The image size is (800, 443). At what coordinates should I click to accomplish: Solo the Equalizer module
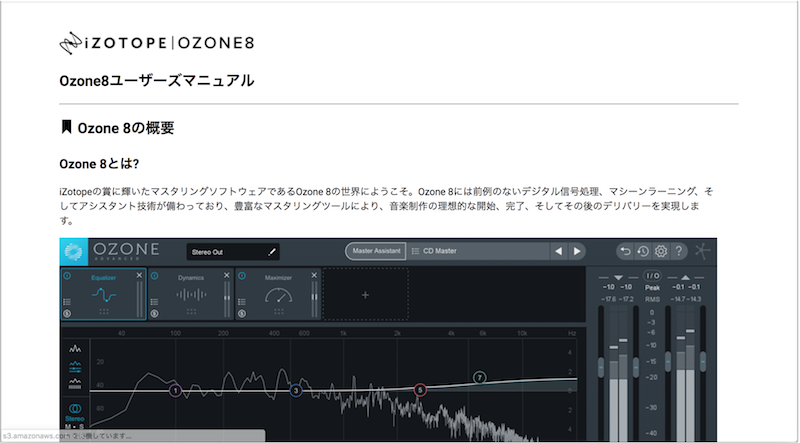[67, 313]
